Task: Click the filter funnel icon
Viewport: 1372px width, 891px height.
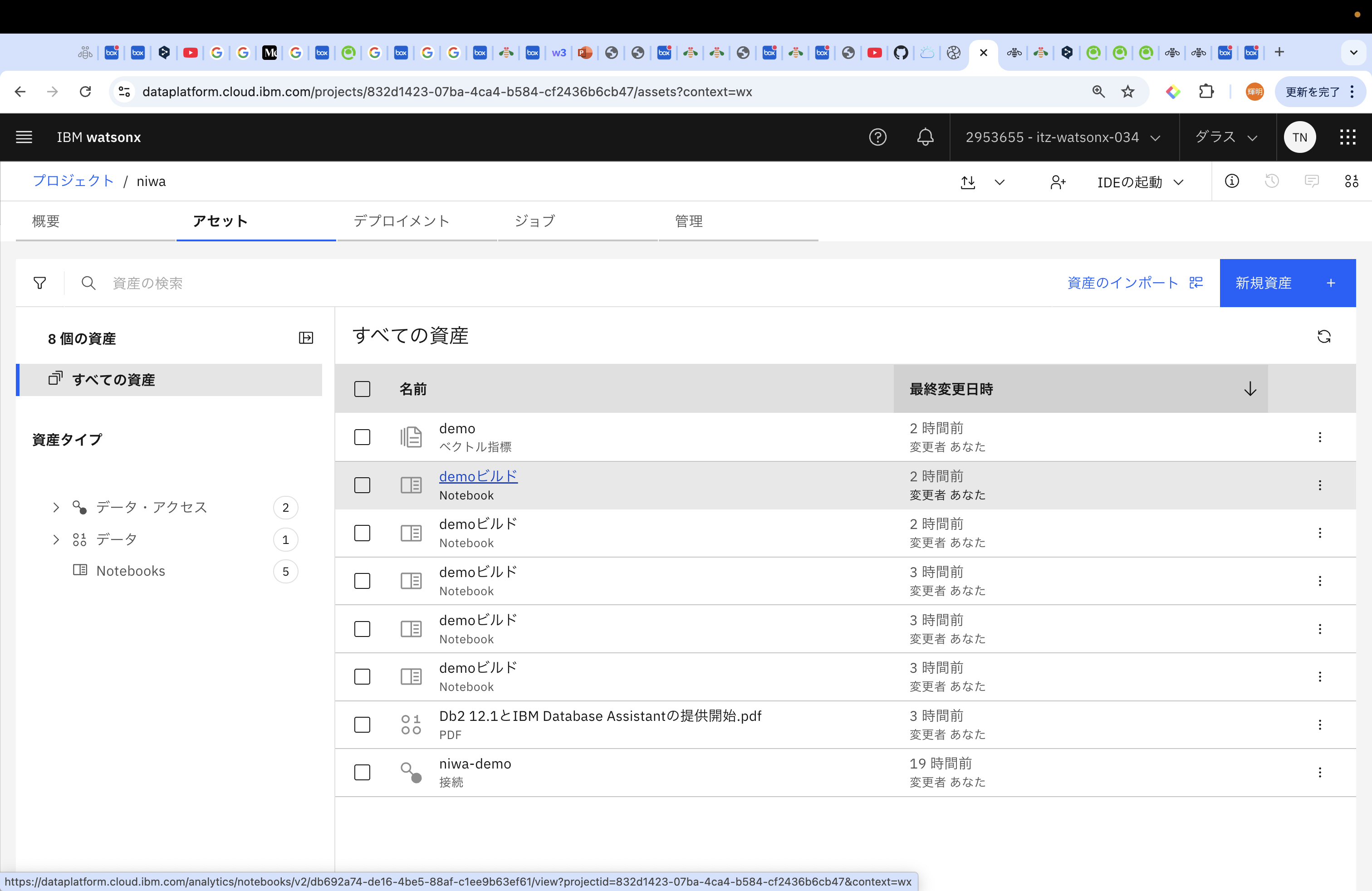Action: (x=40, y=283)
